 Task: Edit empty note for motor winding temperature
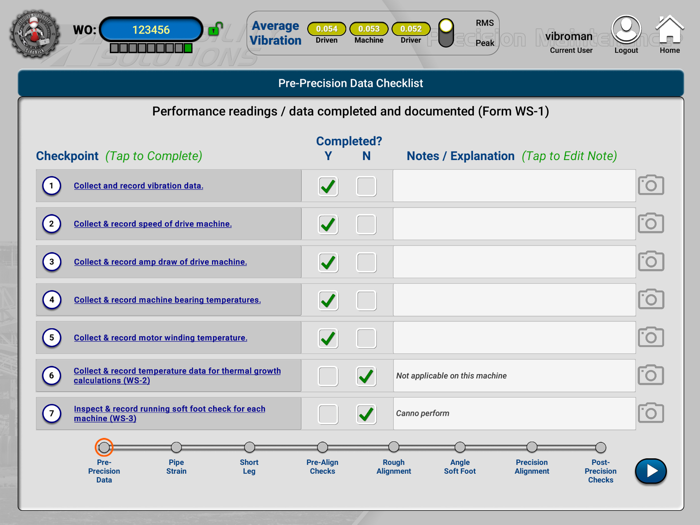514,338
